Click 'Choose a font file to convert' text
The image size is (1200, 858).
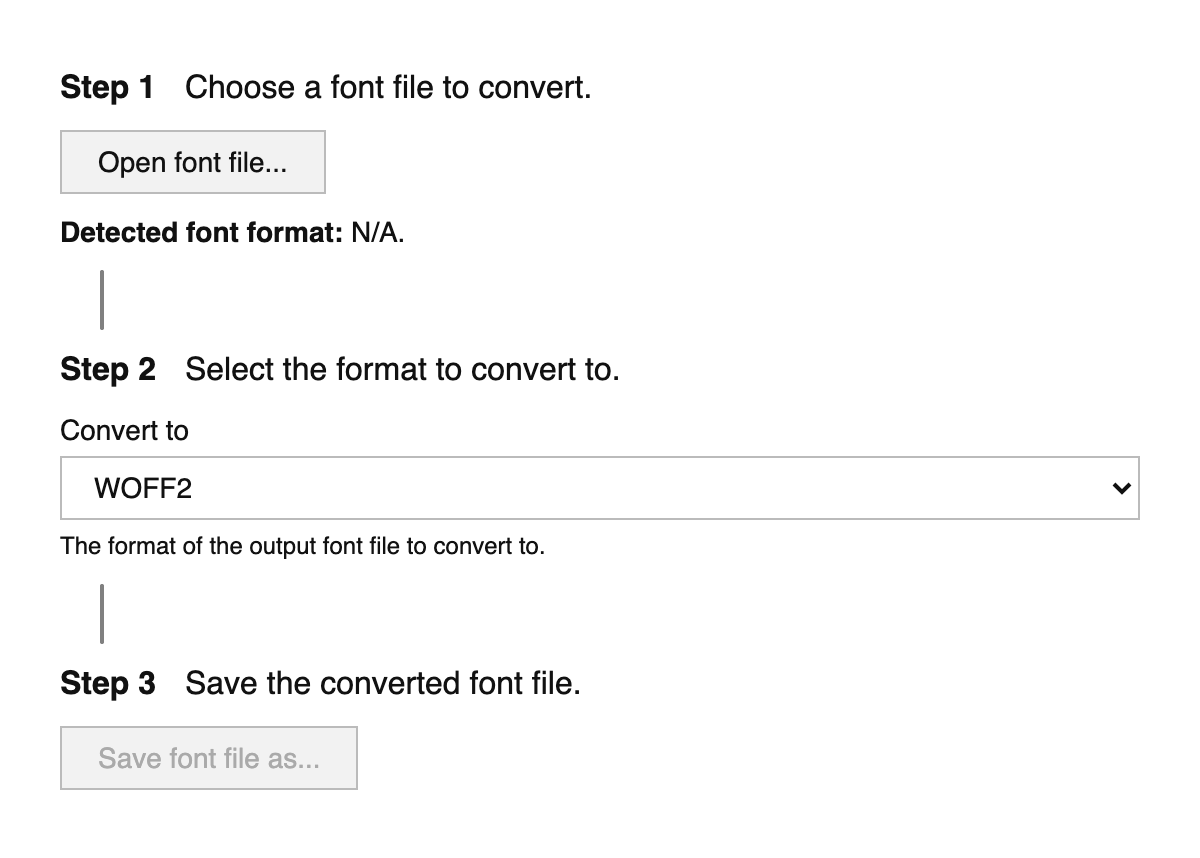point(388,88)
